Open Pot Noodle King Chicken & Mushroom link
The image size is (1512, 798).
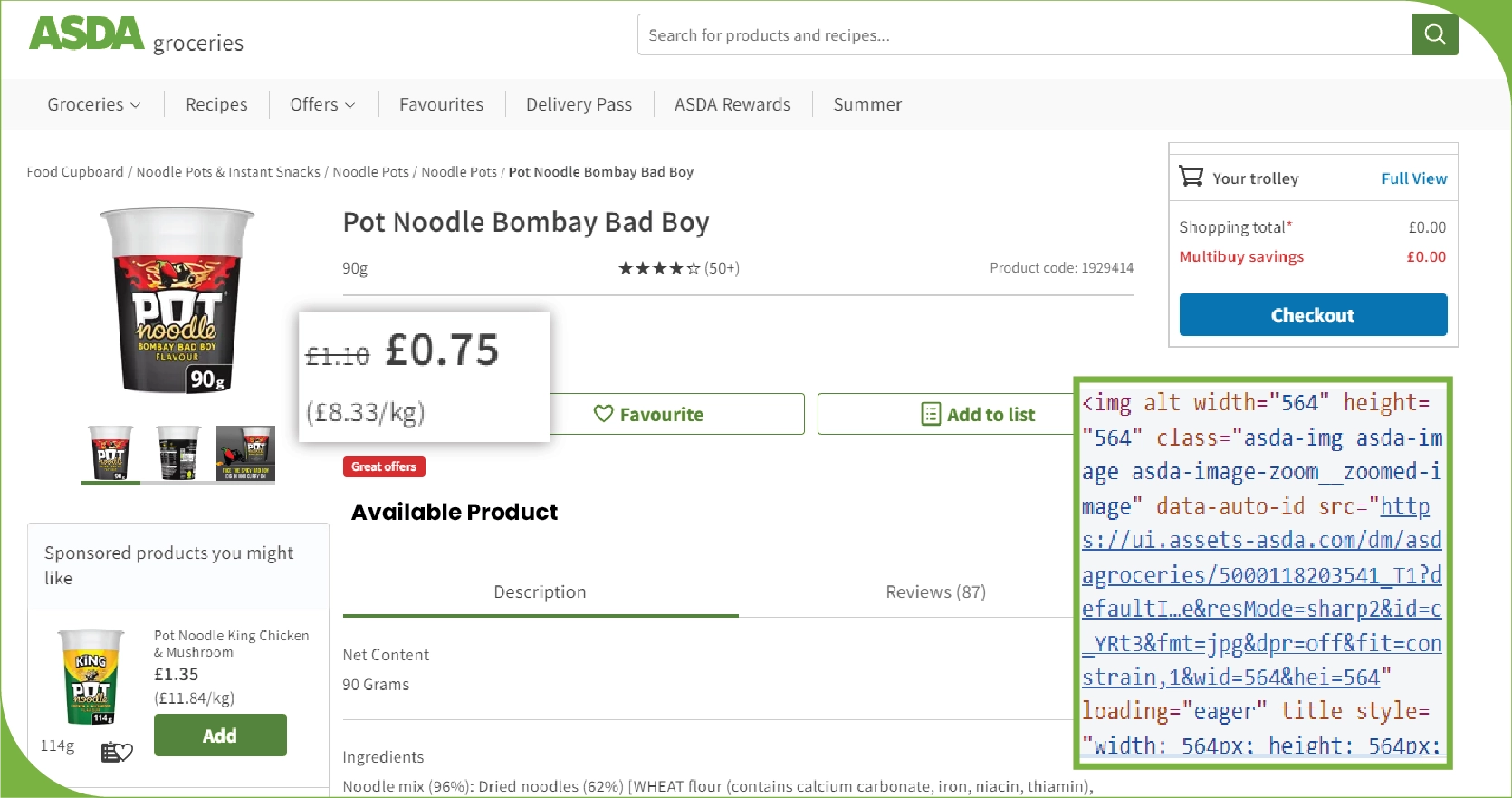click(x=232, y=643)
